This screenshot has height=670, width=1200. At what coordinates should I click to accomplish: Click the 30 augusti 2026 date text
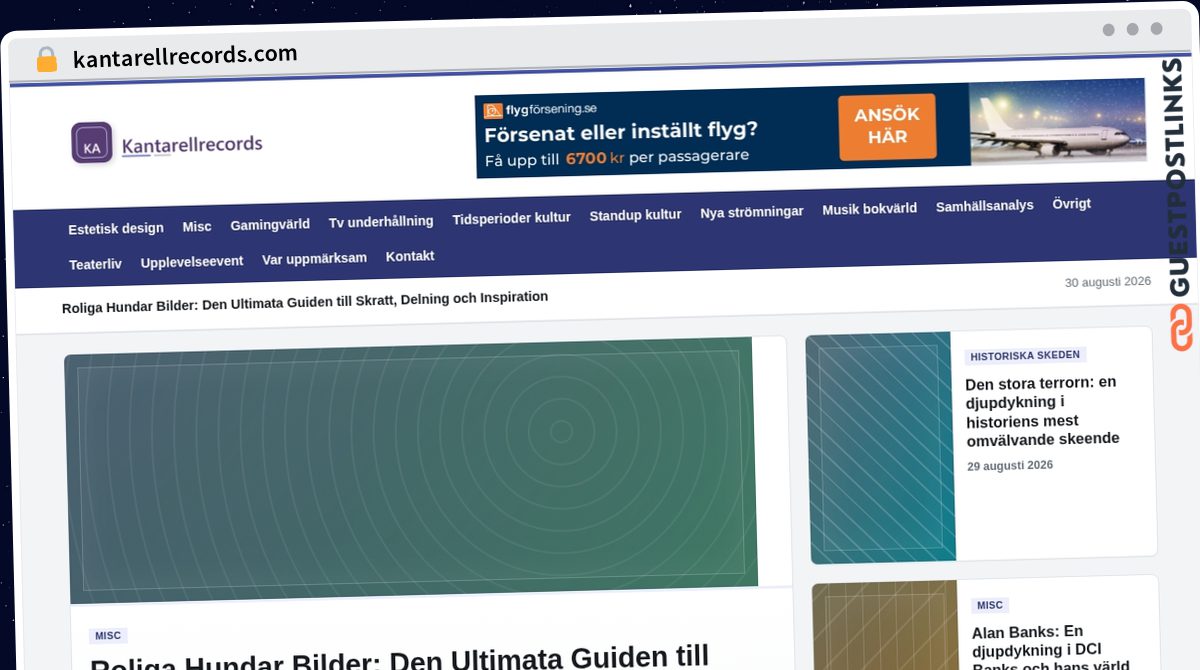(1108, 282)
